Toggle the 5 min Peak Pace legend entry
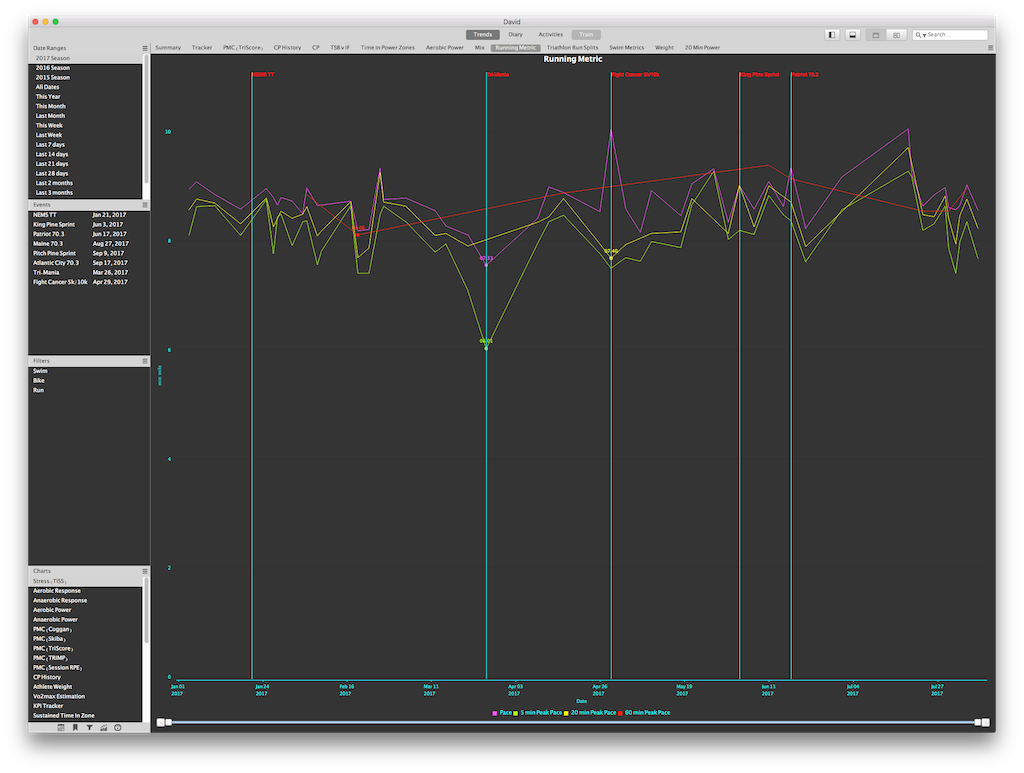 click(537, 713)
